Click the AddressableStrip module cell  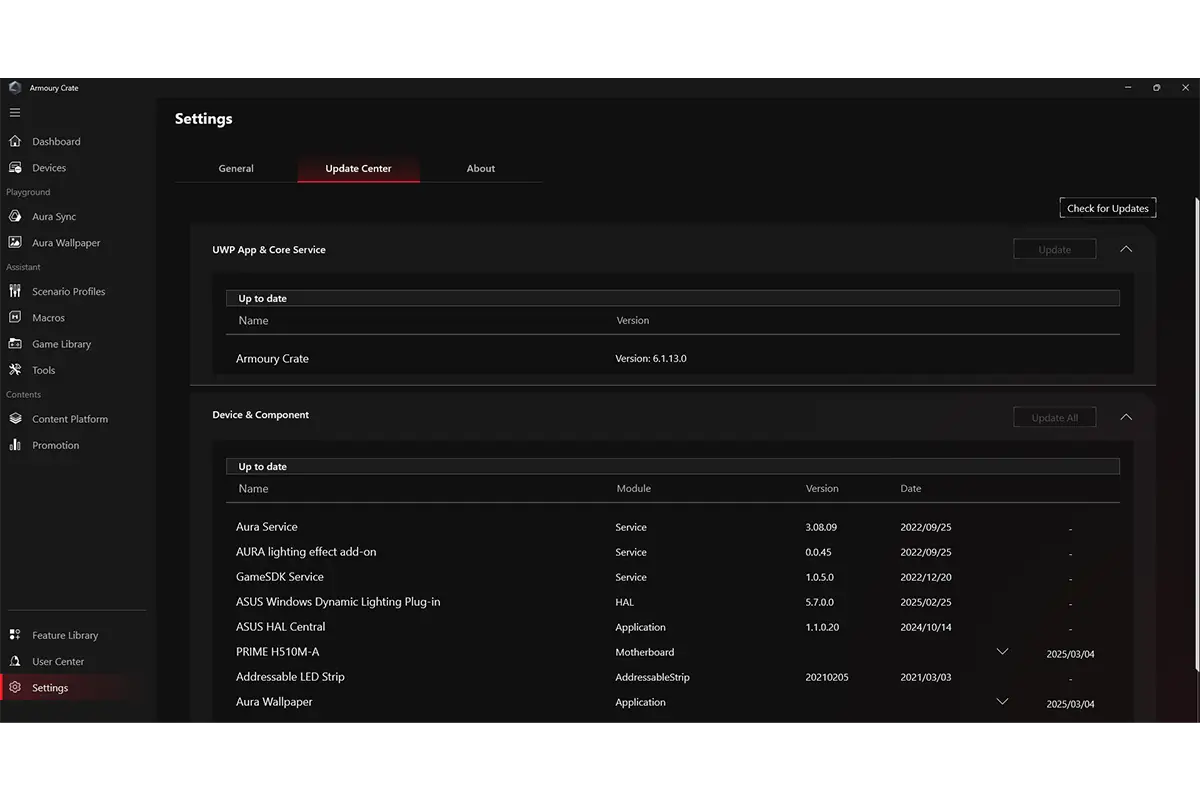[653, 677]
